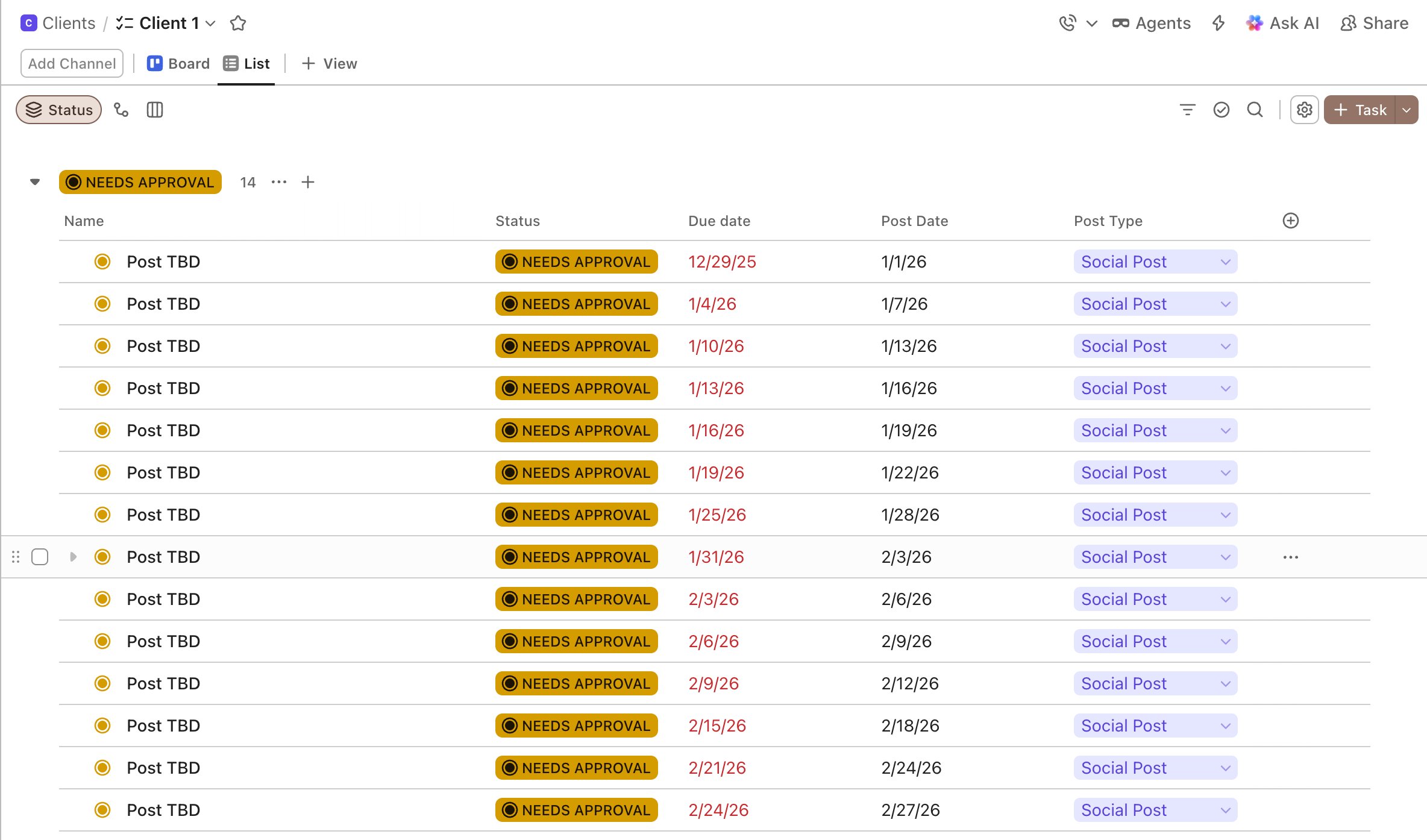Toggle status circle of task due 1/25/26

[x=102, y=515]
